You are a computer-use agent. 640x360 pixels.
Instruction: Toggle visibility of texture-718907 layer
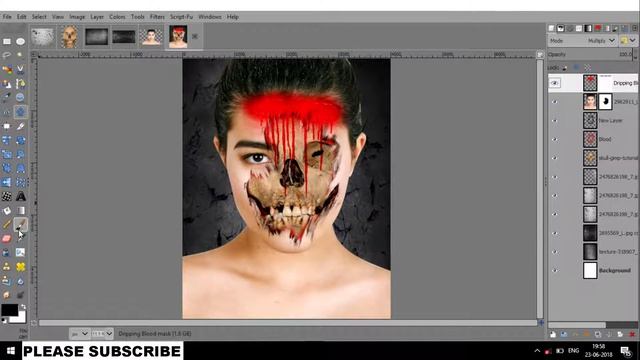click(554, 252)
